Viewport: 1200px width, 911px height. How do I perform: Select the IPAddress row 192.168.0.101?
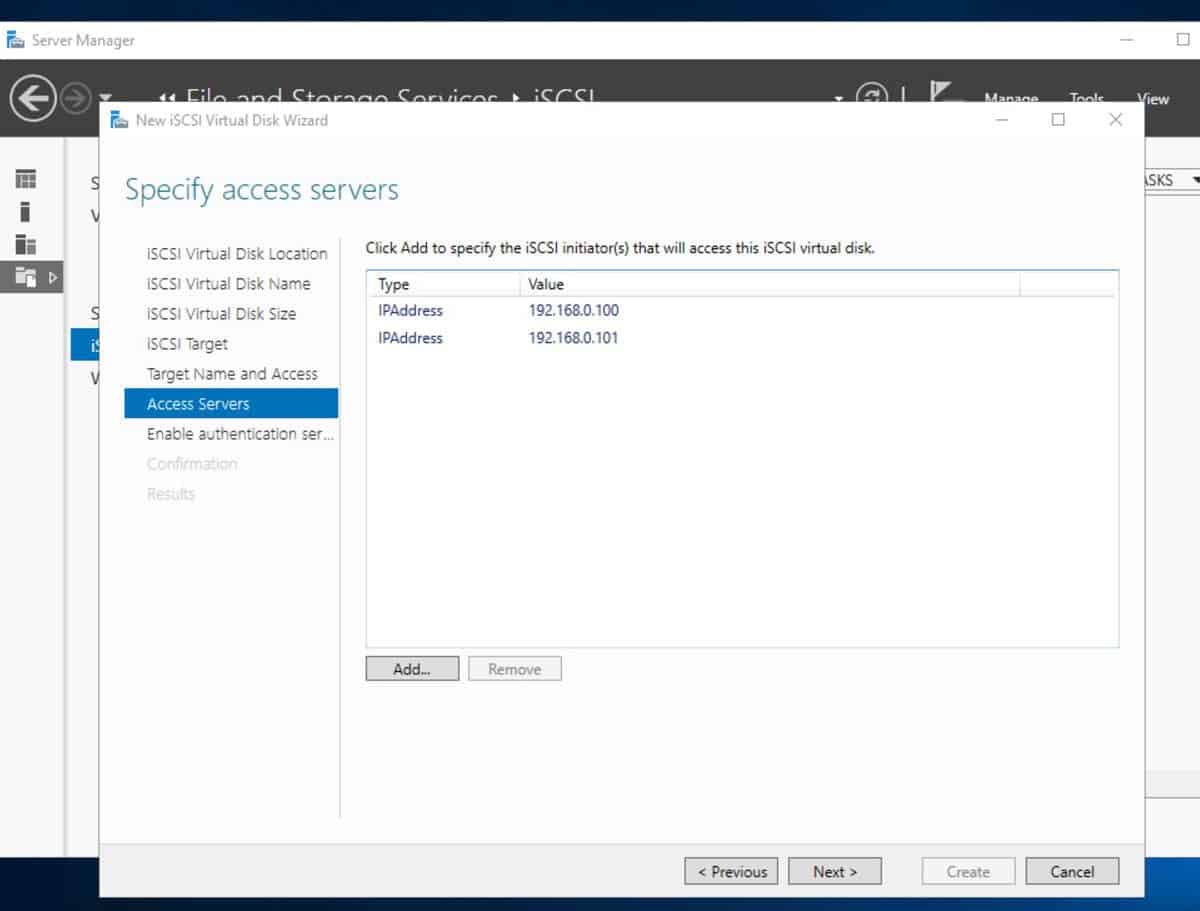pos(575,338)
